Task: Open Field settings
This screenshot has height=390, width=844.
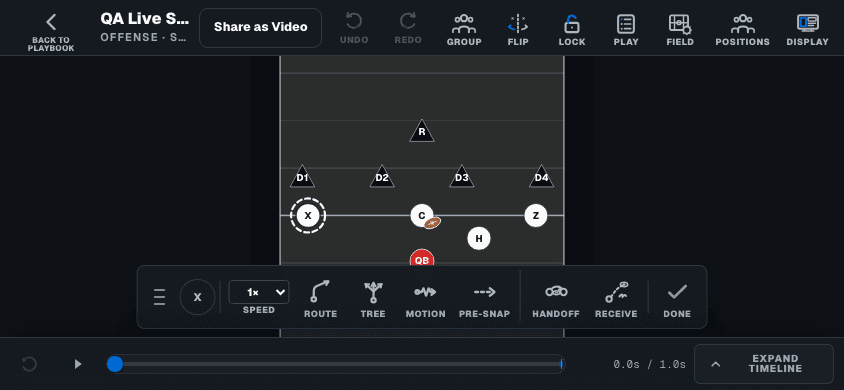Action: [x=680, y=30]
